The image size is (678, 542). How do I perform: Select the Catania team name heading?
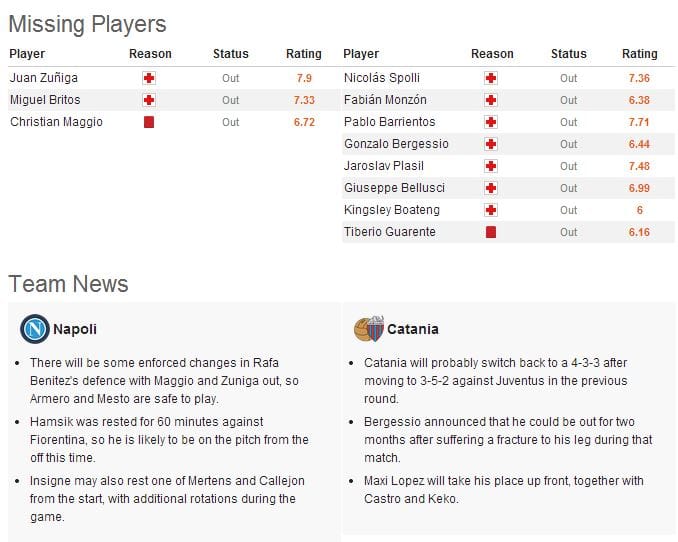[413, 329]
